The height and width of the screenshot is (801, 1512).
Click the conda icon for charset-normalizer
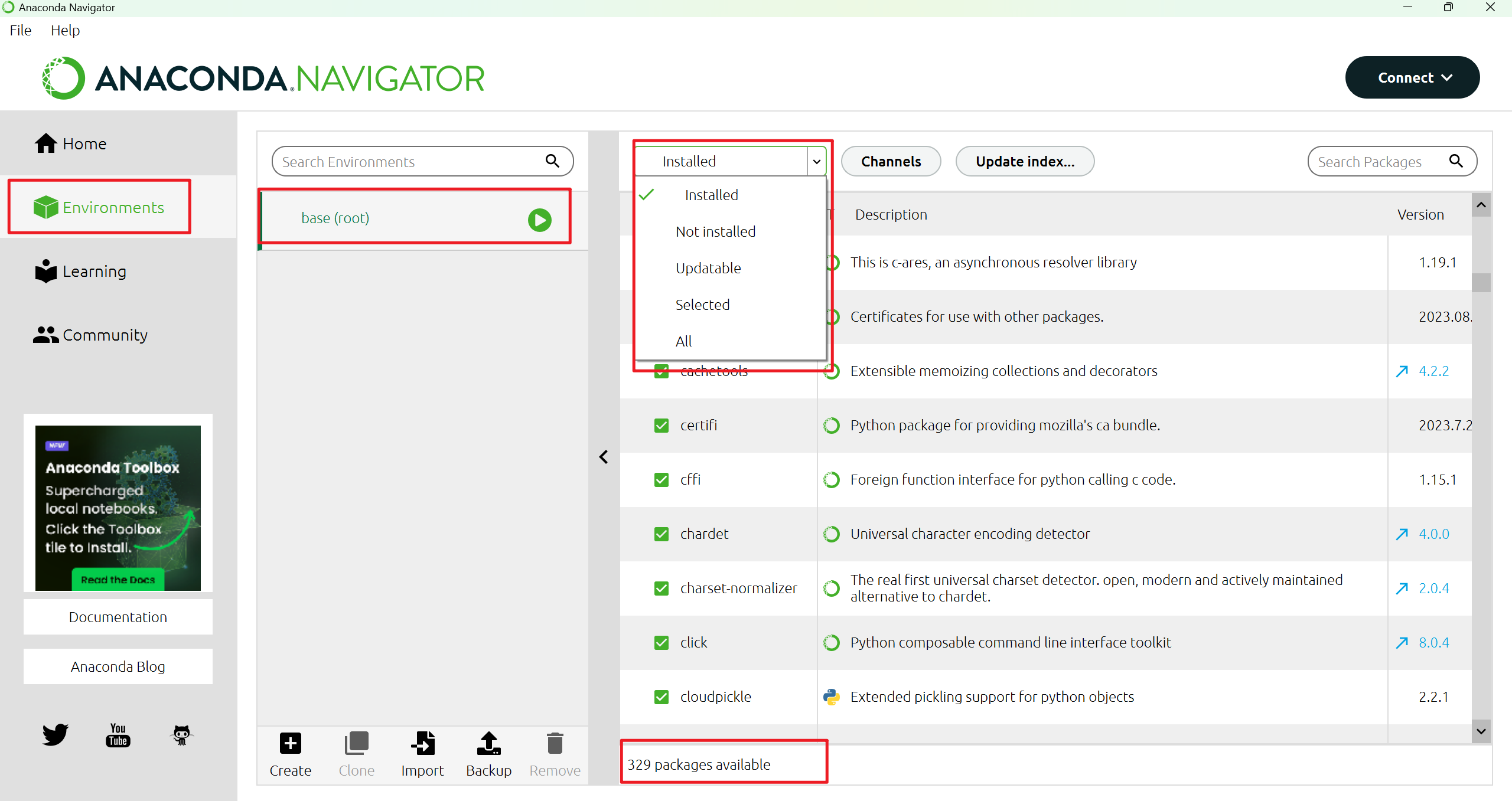point(832,588)
